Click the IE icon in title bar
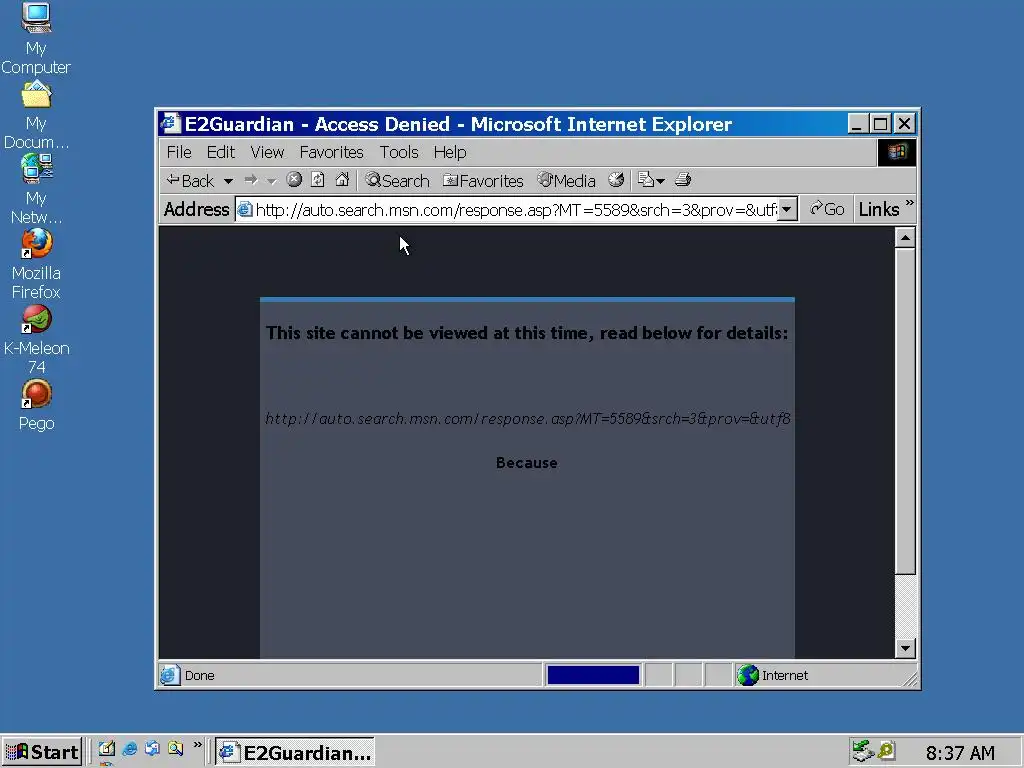The height and width of the screenshot is (768, 1024). [x=171, y=123]
